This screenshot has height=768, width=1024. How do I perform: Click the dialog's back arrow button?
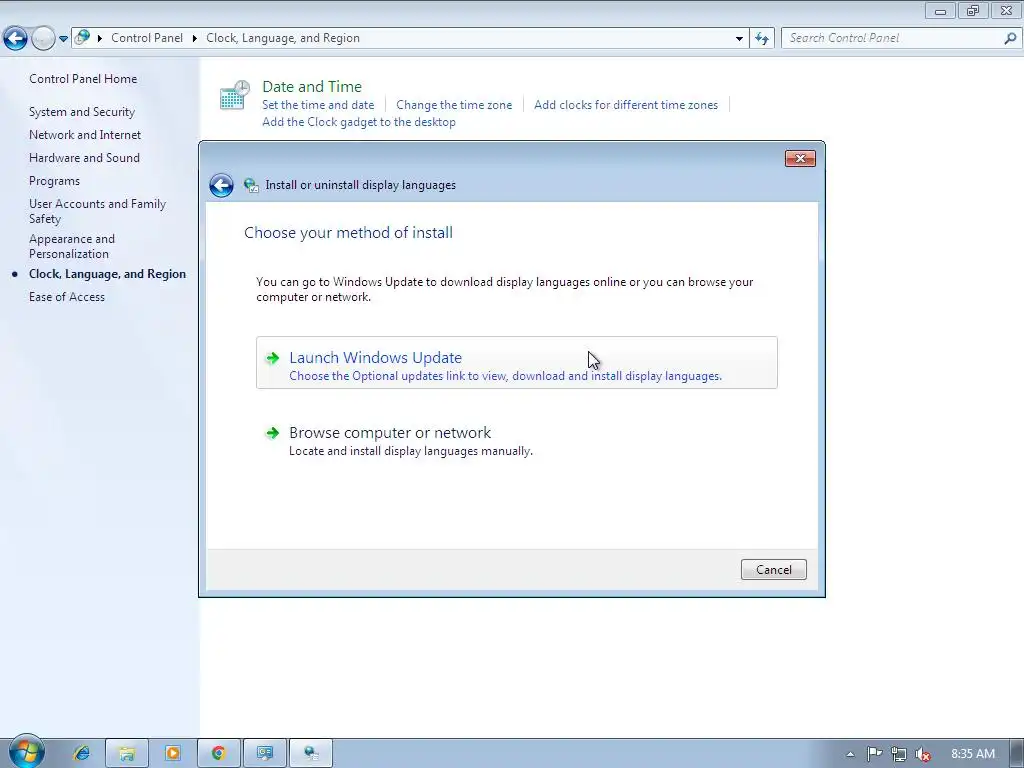click(221, 185)
